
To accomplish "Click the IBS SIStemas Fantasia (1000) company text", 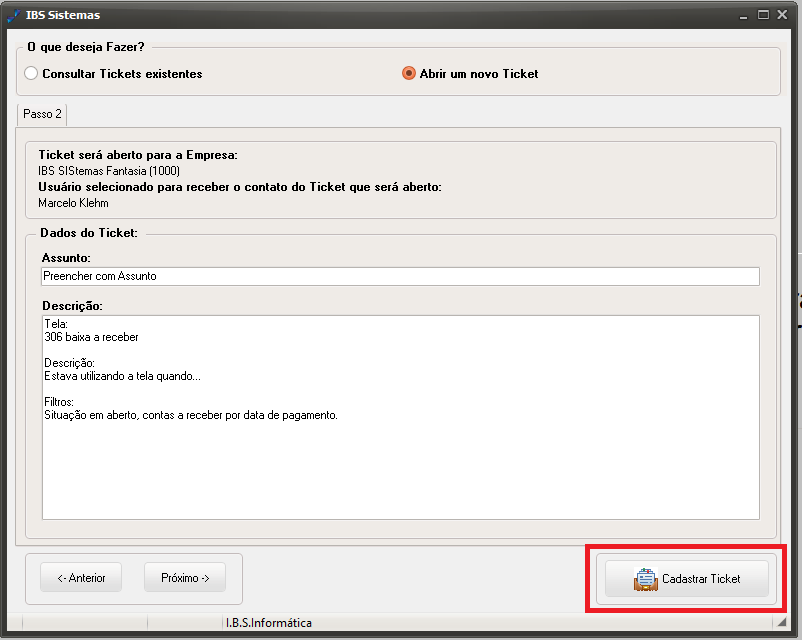I will 109,171.
